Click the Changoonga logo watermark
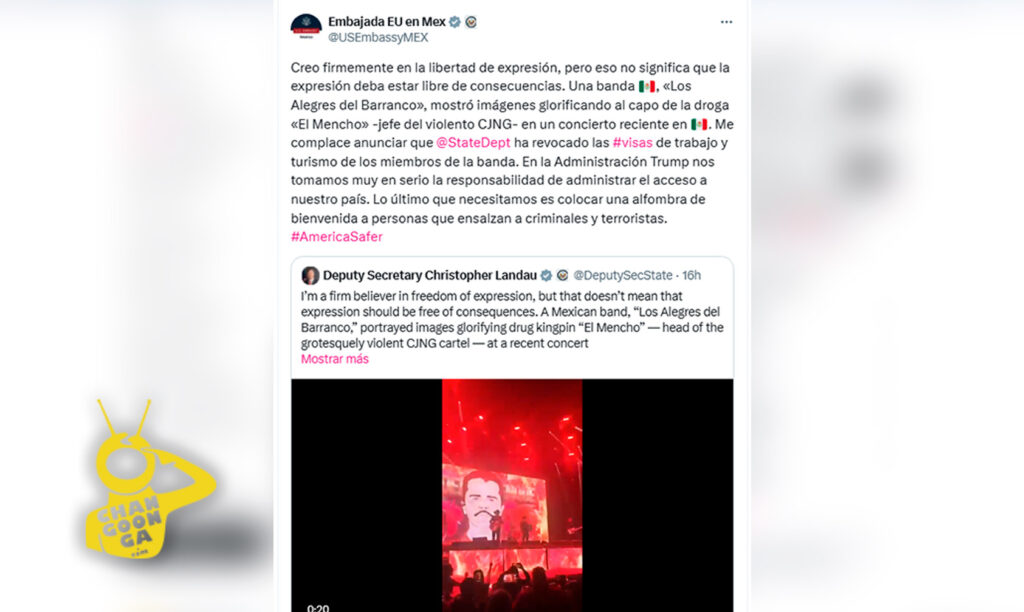Screen dimensions: 1024x612 click(x=150, y=481)
